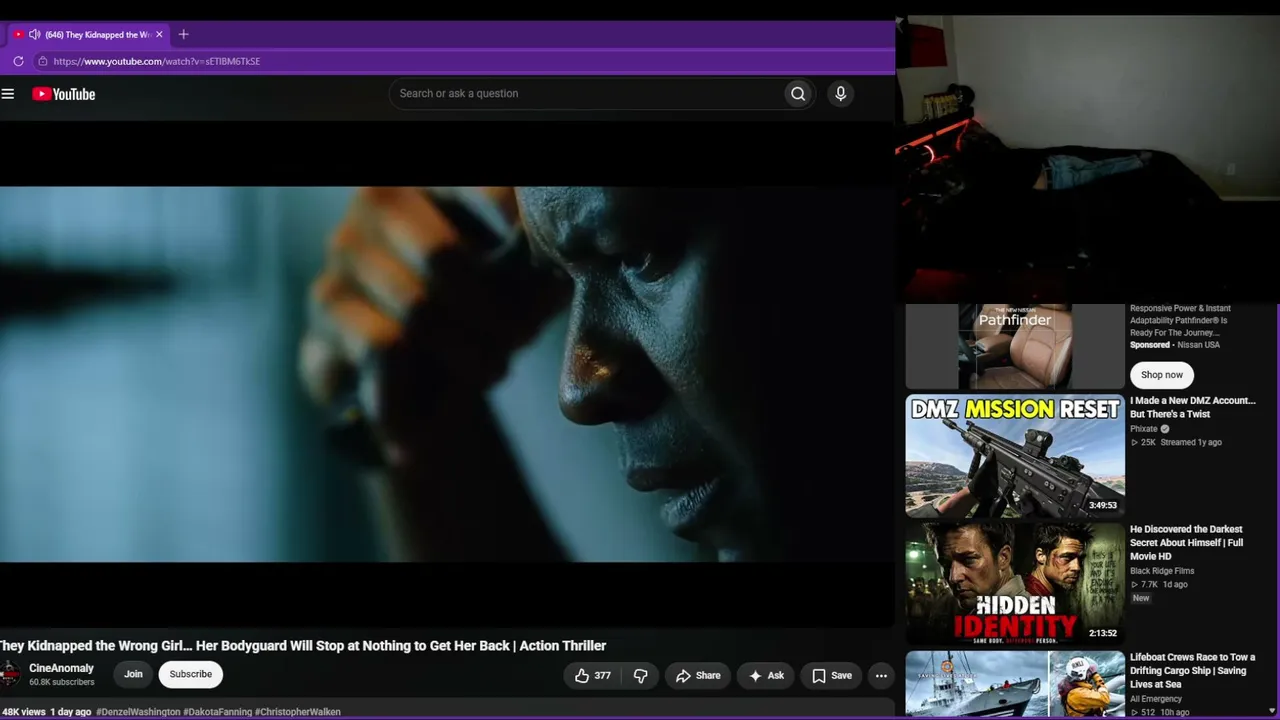Open the #DakotaFanning hashtag
The width and height of the screenshot is (1280, 720).
[x=218, y=712]
